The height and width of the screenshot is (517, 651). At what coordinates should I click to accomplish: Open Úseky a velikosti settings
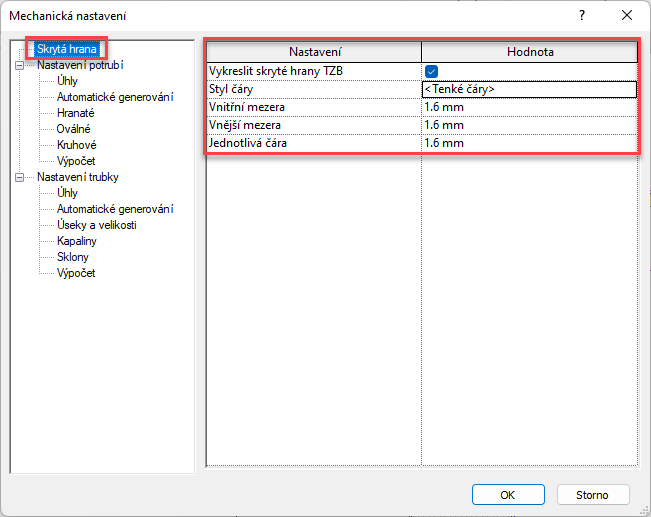pos(97,225)
